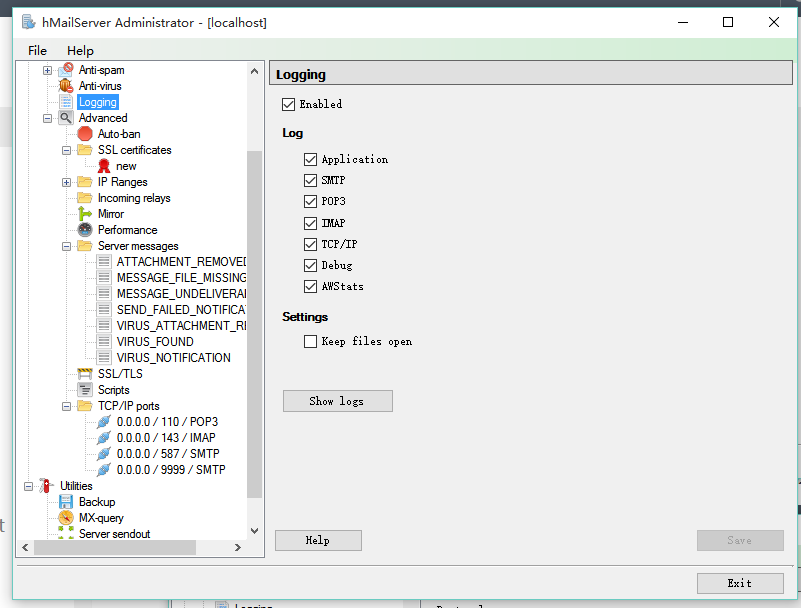
Task: Click the Help button at bottom
Action: pyautogui.click(x=318, y=540)
